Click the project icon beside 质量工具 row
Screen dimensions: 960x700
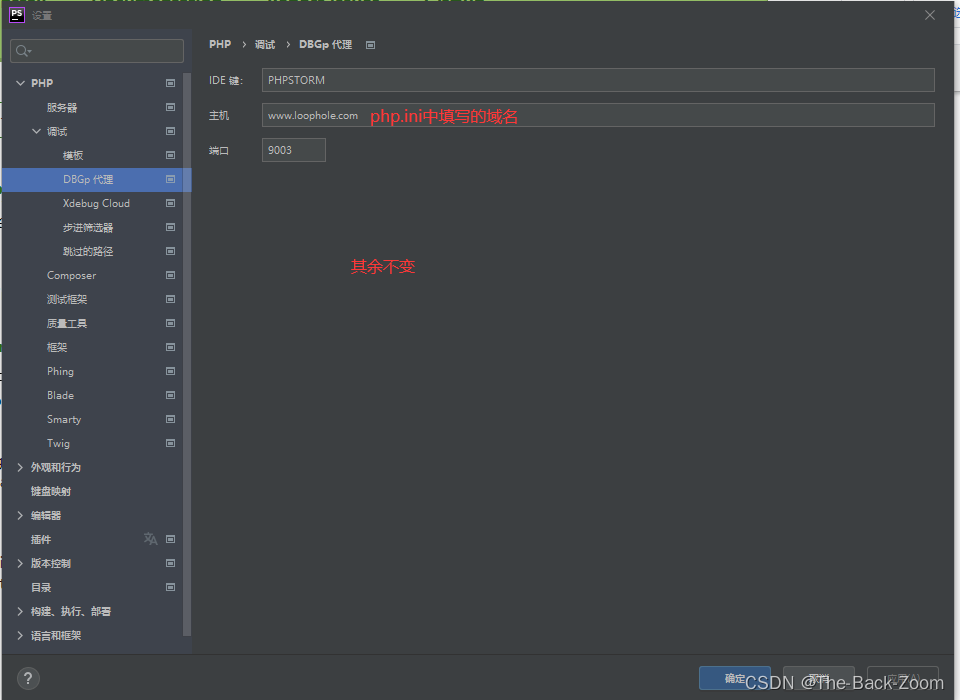click(170, 323)
